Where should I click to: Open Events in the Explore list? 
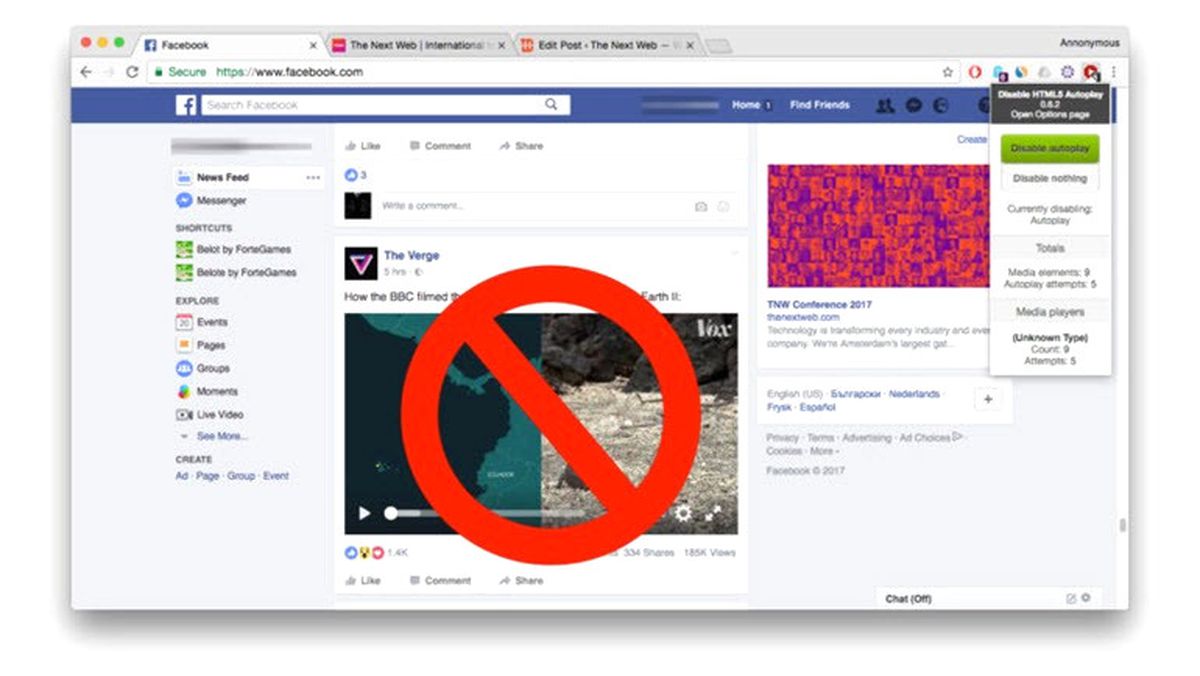coord(203,322)
